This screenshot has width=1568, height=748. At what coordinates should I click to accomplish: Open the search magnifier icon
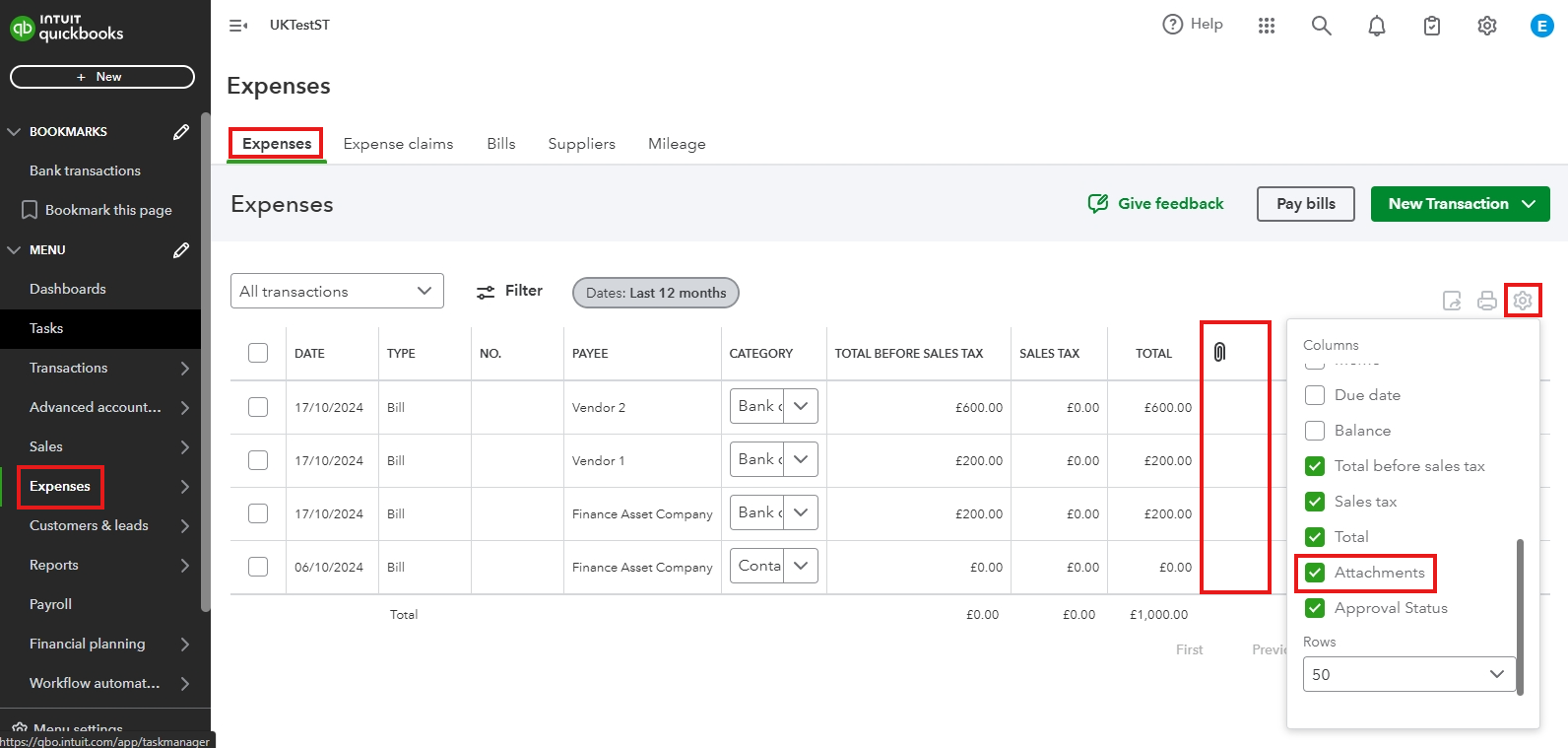click(1322, 26)
